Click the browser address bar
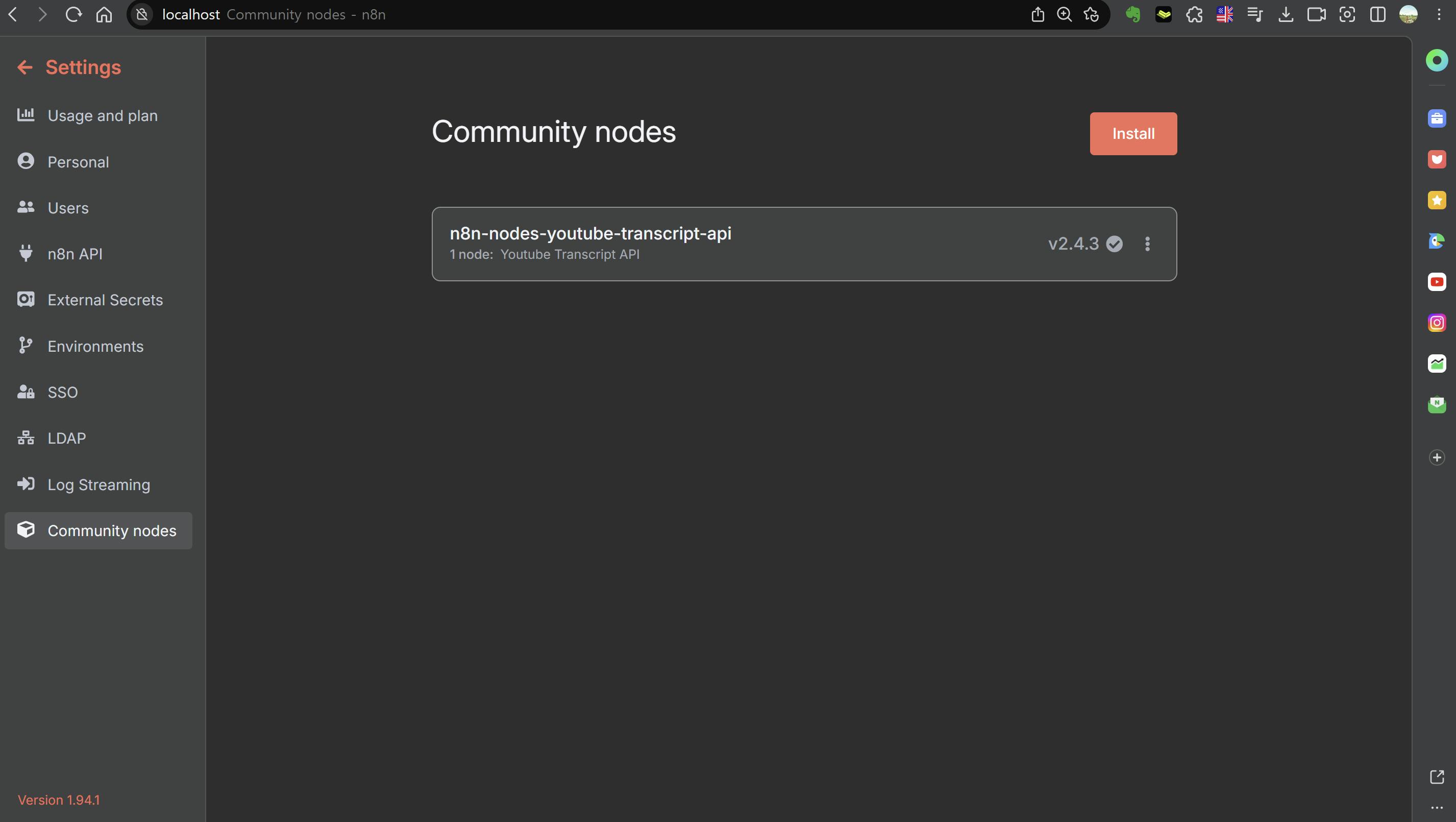Viewport: 1456px width, 822px height. (565, 14)
